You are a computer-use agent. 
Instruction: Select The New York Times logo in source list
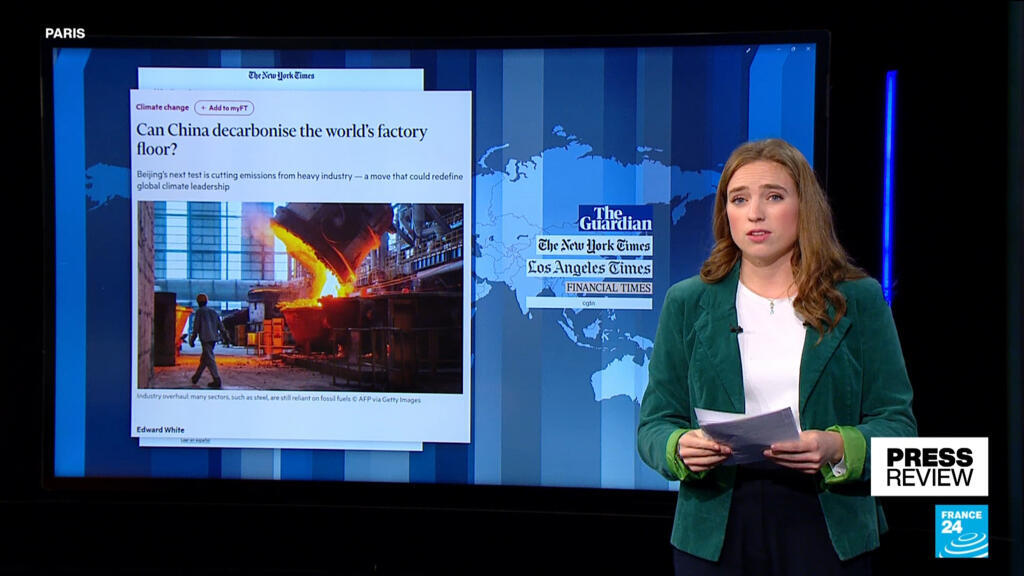click(x=594, y=245)
